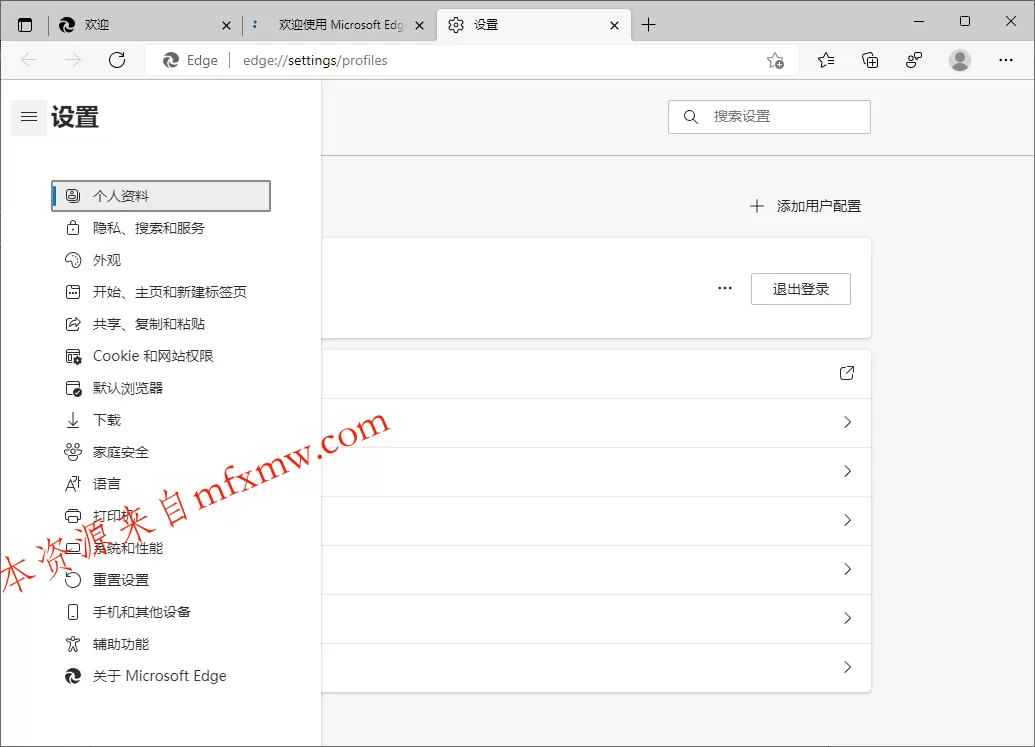This screenshot has width=1035, height=747.
Task: Click the 搜索设置 search field
Action: [x=769, y=117]
